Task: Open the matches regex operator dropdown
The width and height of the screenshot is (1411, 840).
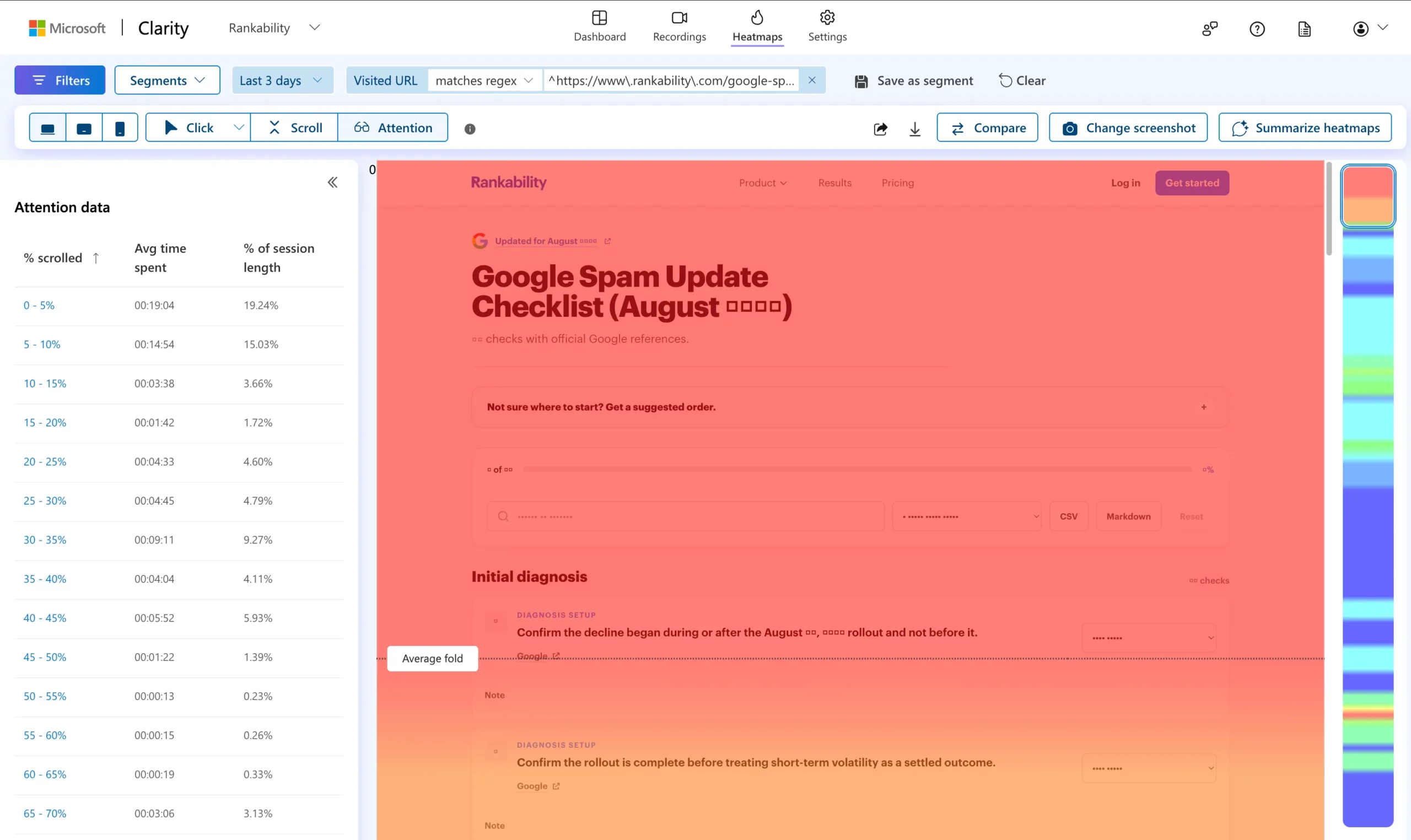Action: [x=484, y=80]
